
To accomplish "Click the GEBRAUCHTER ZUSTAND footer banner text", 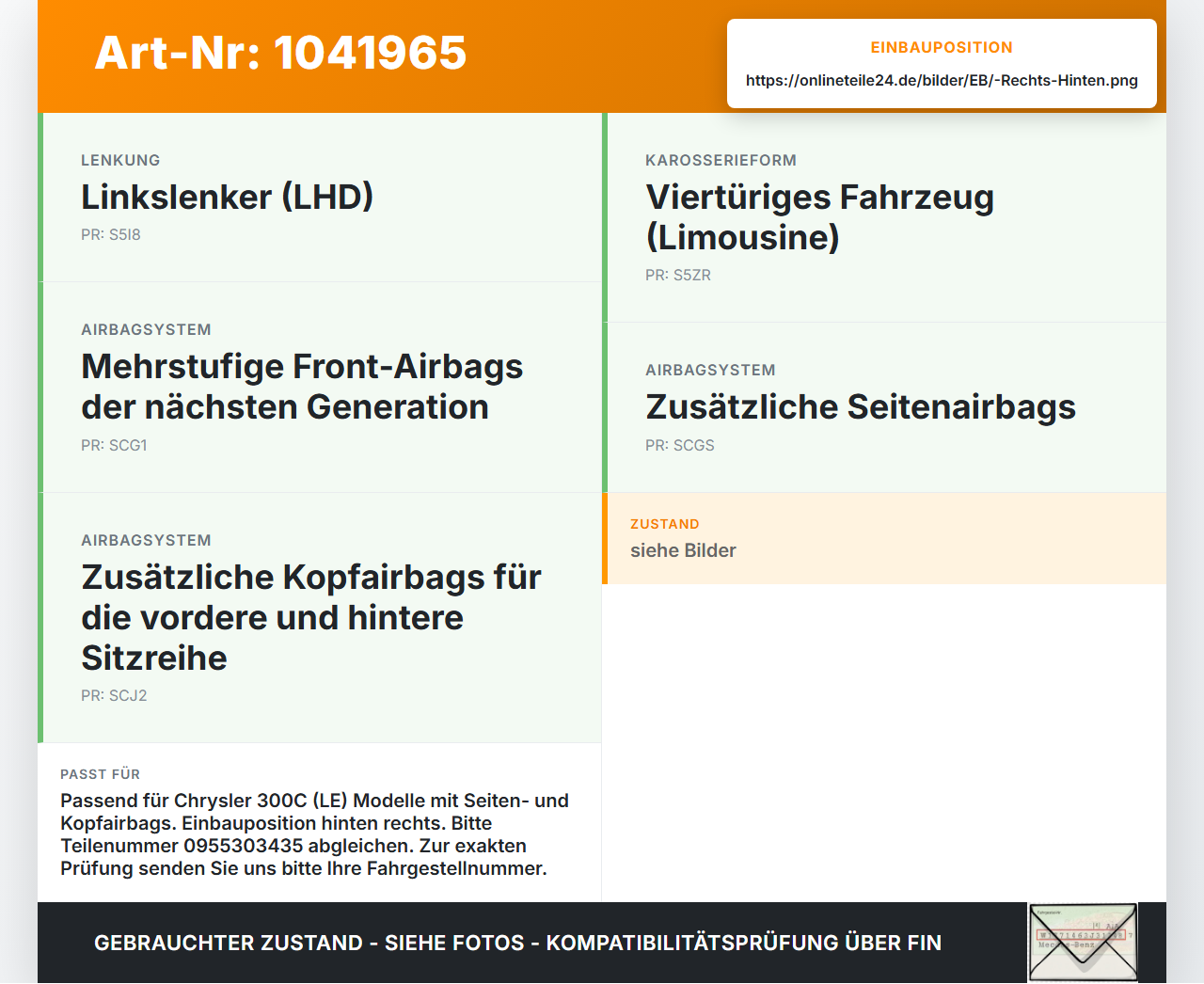I will coord(517,943).
